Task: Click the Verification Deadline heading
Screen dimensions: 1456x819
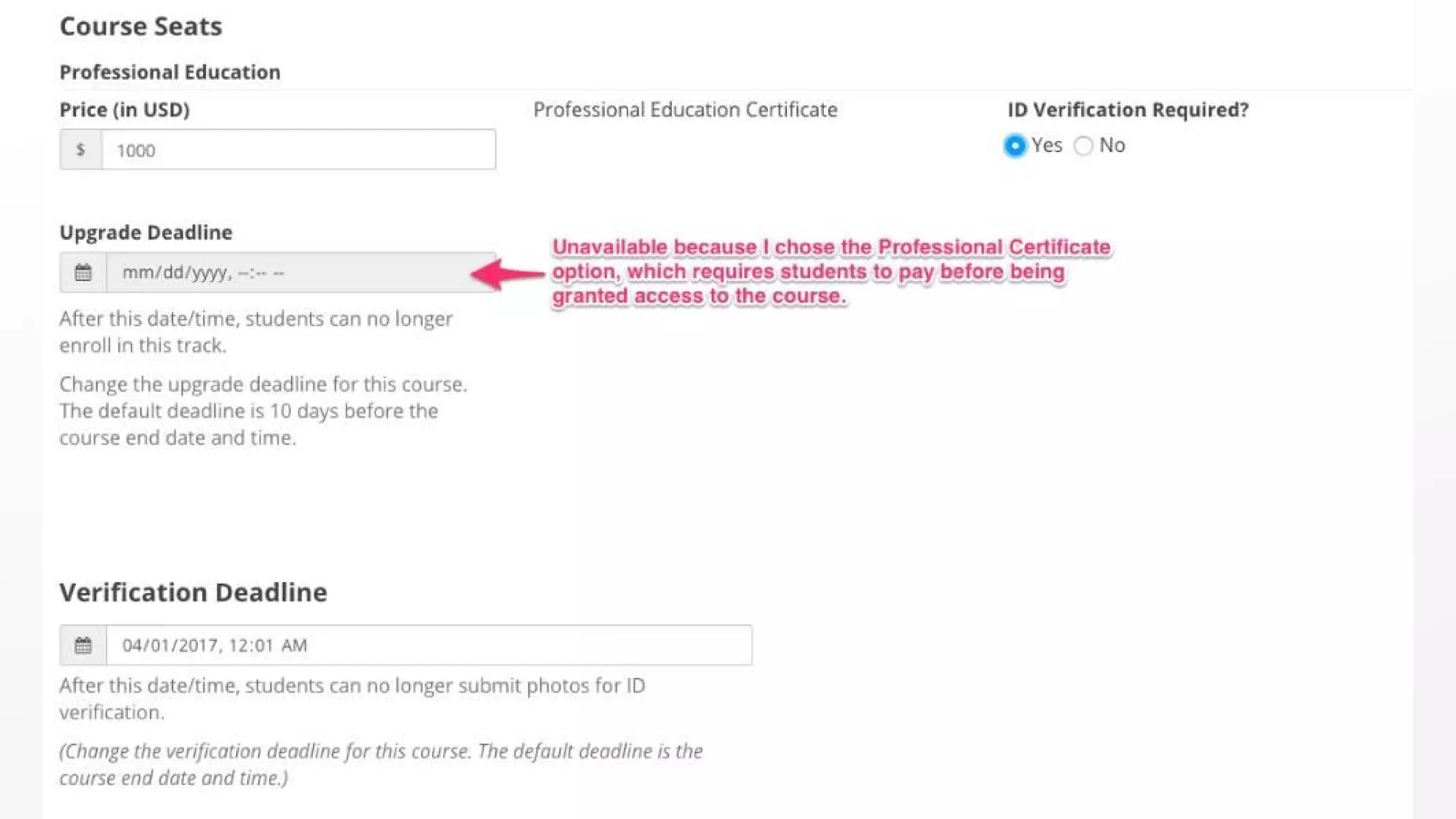Action: (x=193, y=592)
